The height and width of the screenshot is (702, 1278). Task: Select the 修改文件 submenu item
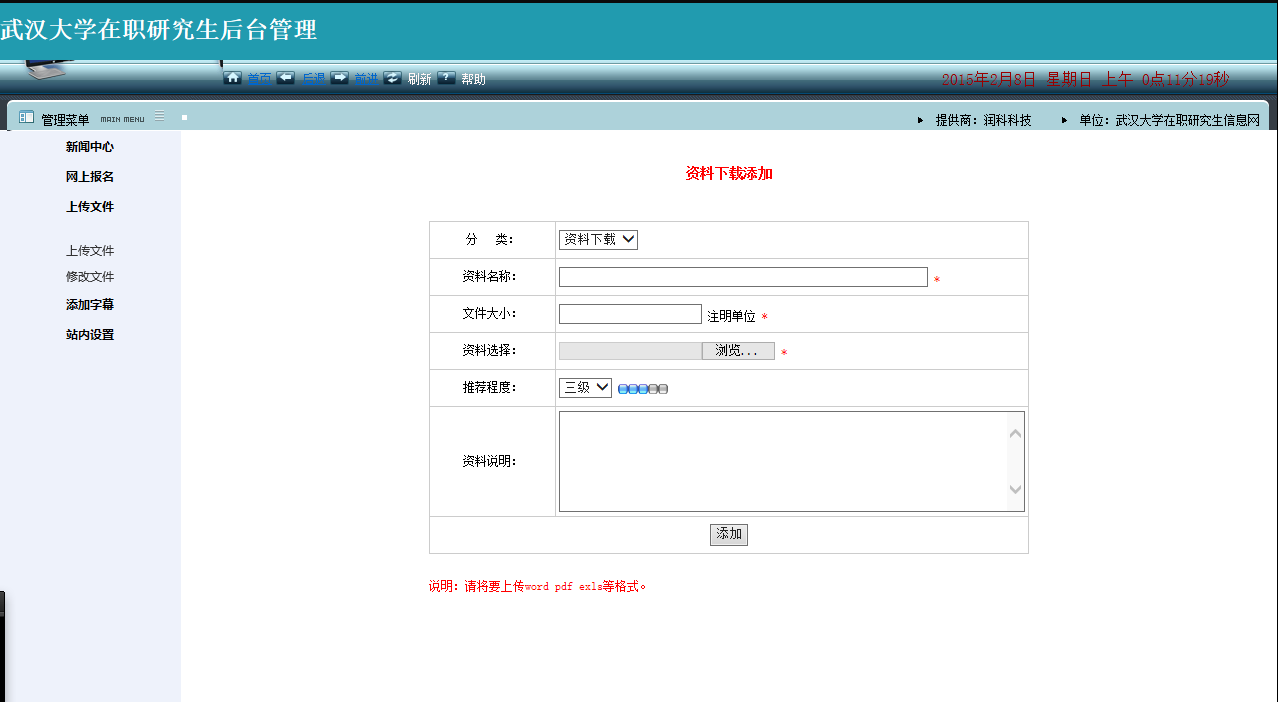click(x=90, y=277)
